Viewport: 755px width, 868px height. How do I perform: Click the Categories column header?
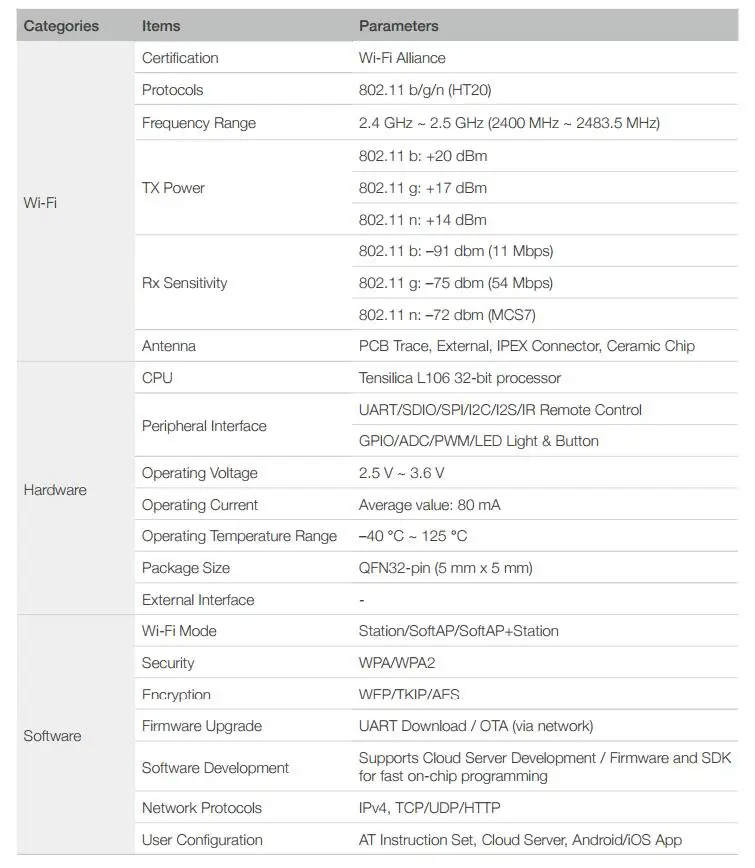coord(61,26)
